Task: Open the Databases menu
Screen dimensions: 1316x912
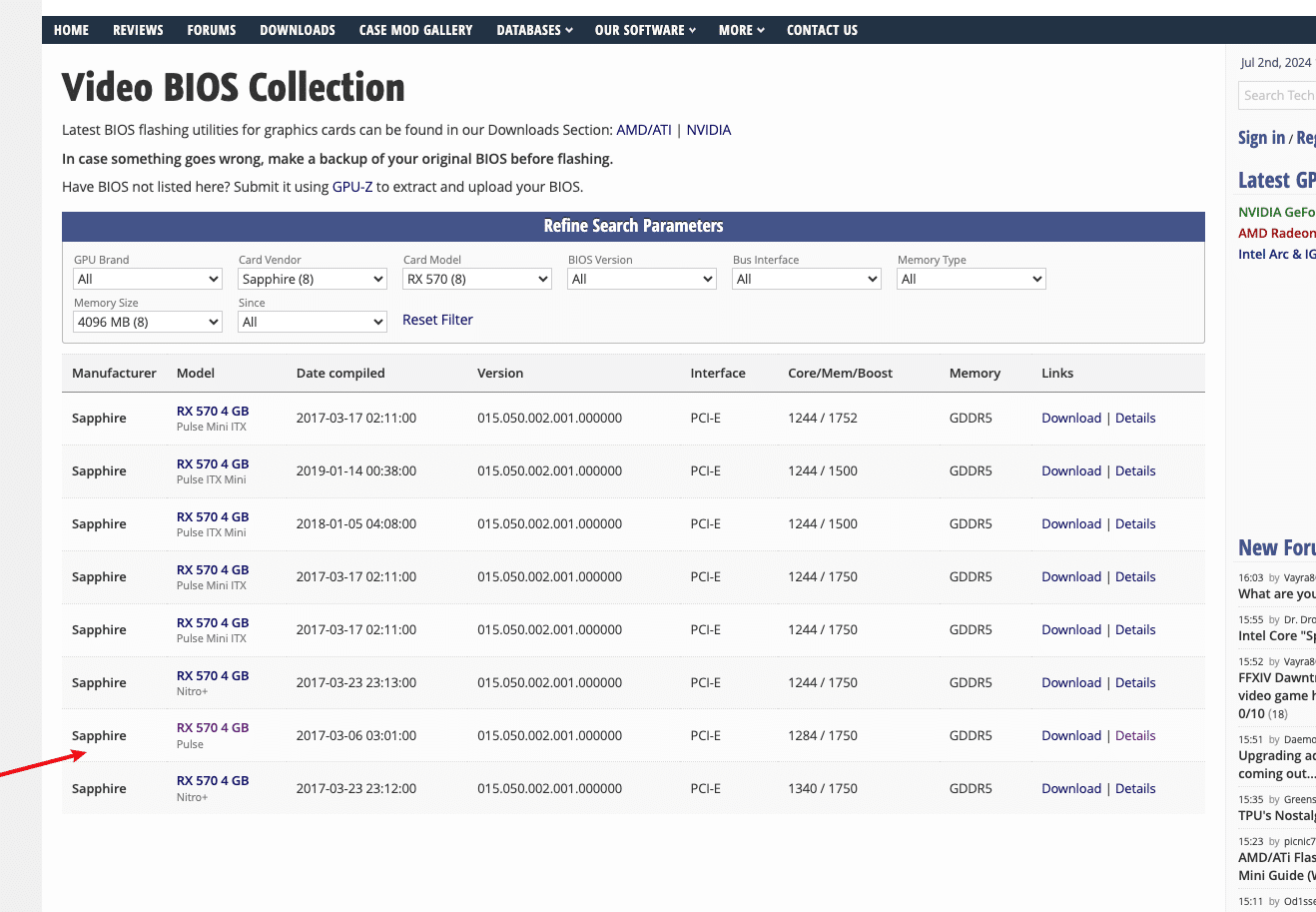Action: [534, 30]
